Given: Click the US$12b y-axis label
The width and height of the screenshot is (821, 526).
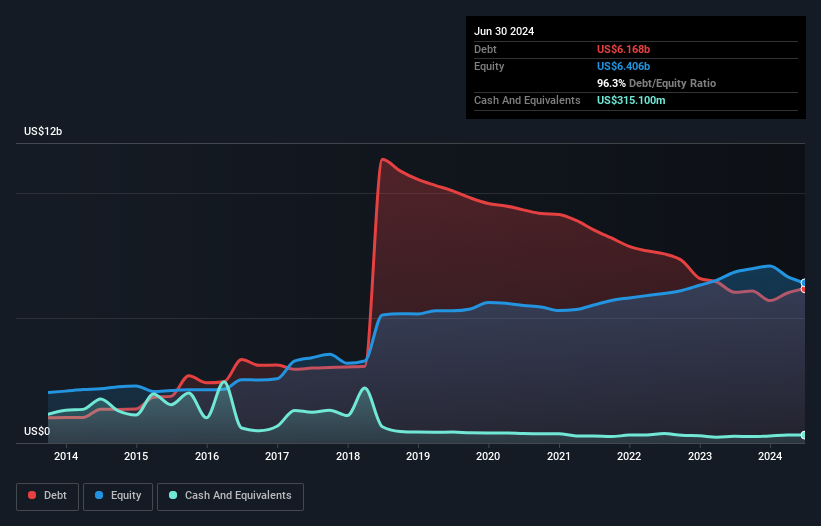Looking at the screenshot, I should pyautogui.click(x=43, y=131).
